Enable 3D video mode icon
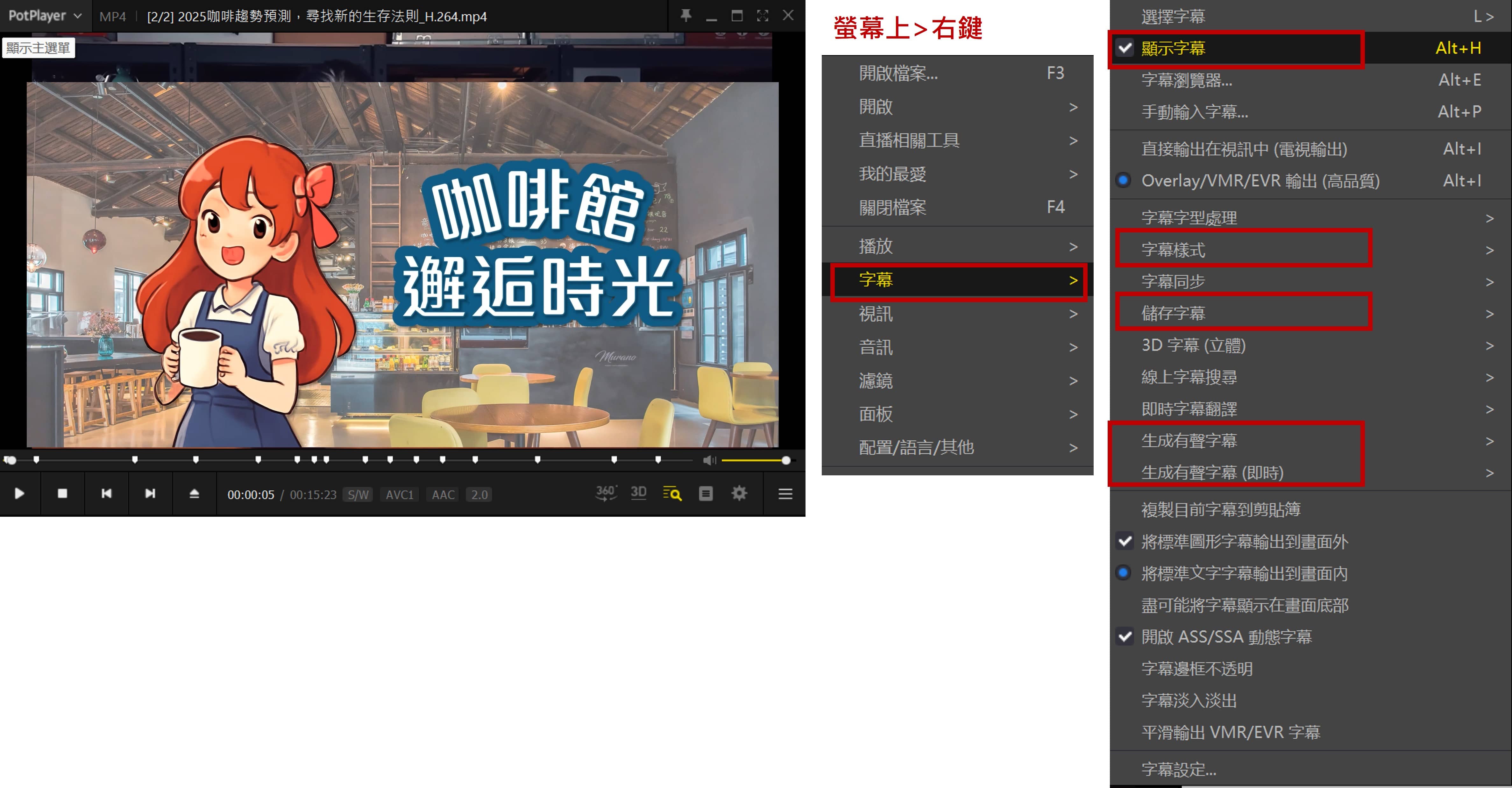The height and width of the screenshot is (788, 1512). pyautogui.click(x=639, y=493)
